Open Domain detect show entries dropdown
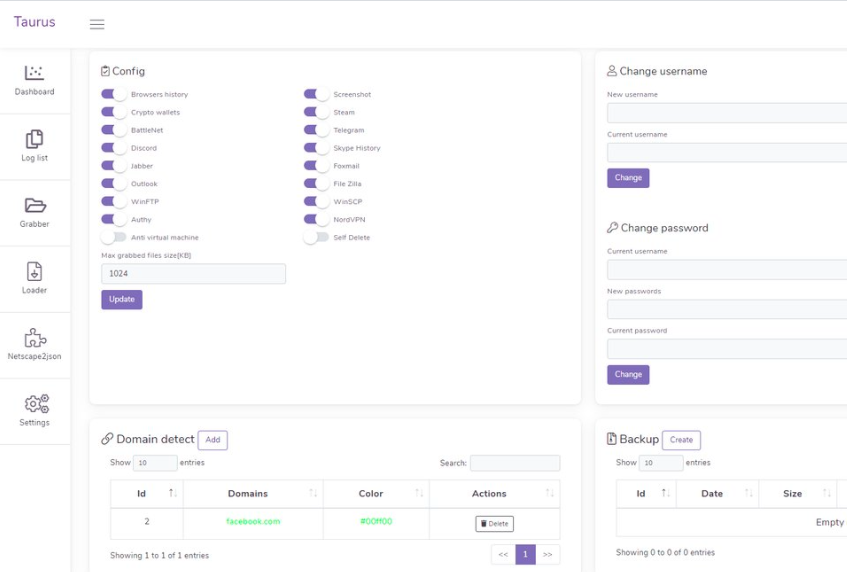 [155, 463]
